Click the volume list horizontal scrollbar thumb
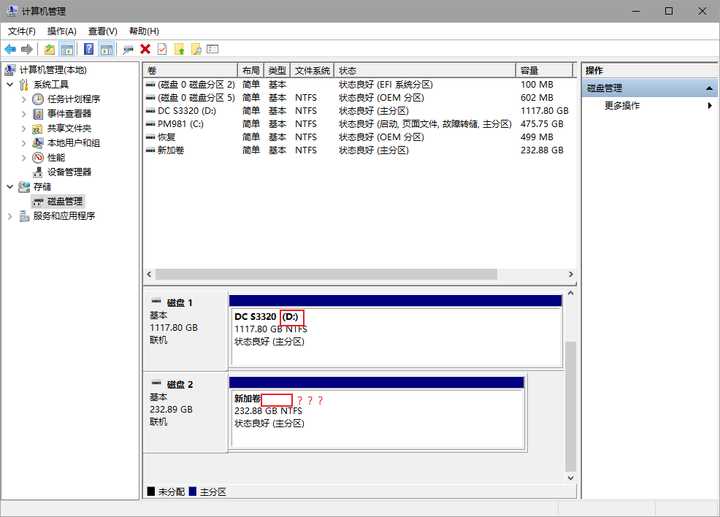The height and width of the screenshot is (517, 720). tap(326, 274)
